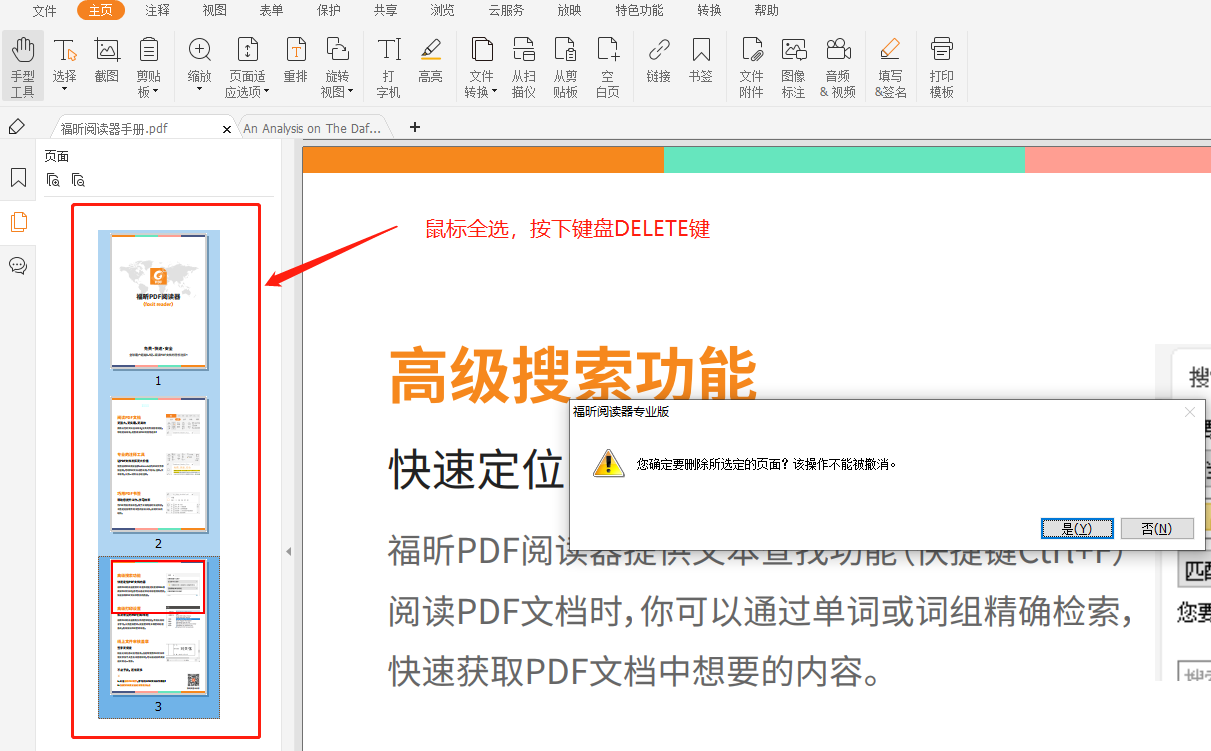The width and height of the screenshot is (1211, 751).
Task: Confirm deletion with 是(Y) button
Action: click(x=1076, y=528)
